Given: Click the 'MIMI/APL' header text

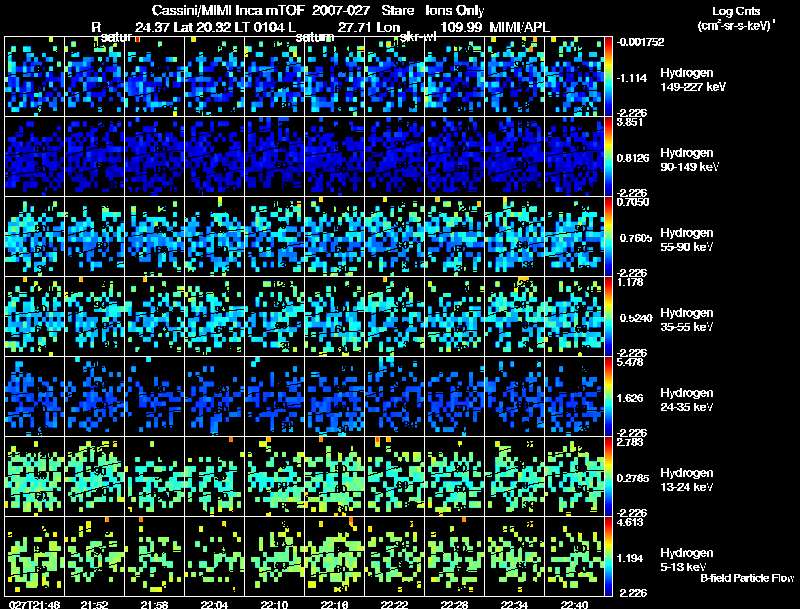Looking at the screenshot, I should click(520, 27).
